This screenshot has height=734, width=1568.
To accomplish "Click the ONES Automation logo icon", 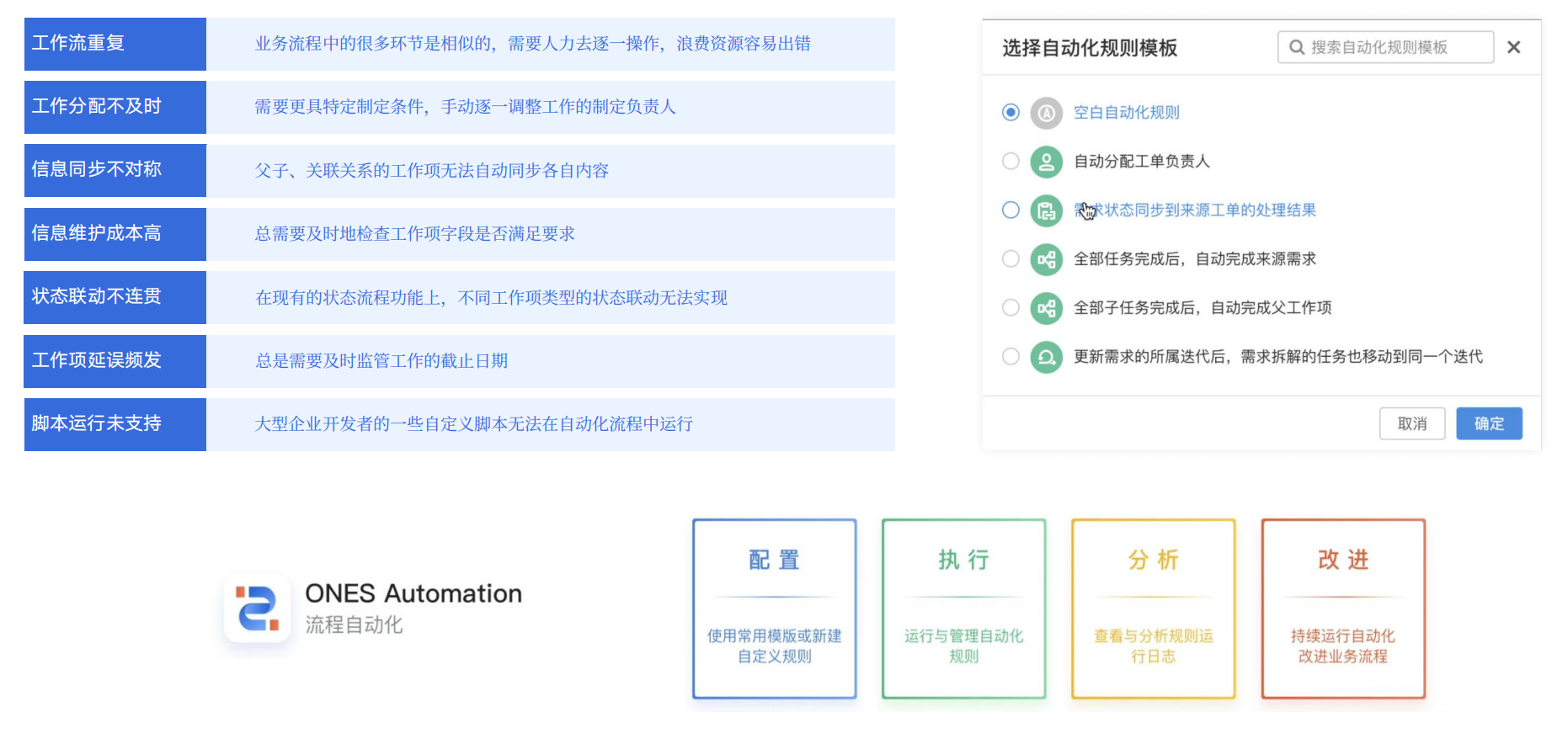I will 257,609.
